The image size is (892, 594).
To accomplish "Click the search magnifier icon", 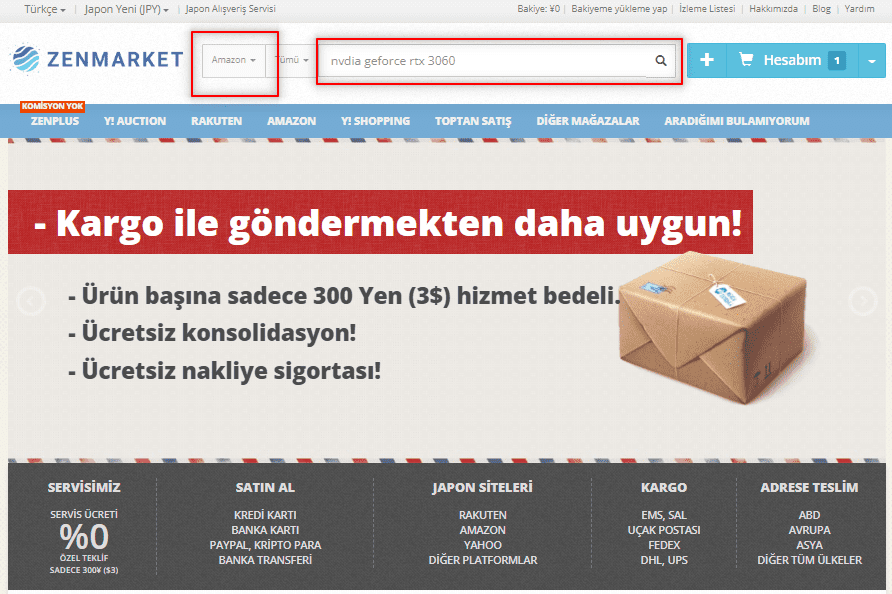I will click(660, 60).
